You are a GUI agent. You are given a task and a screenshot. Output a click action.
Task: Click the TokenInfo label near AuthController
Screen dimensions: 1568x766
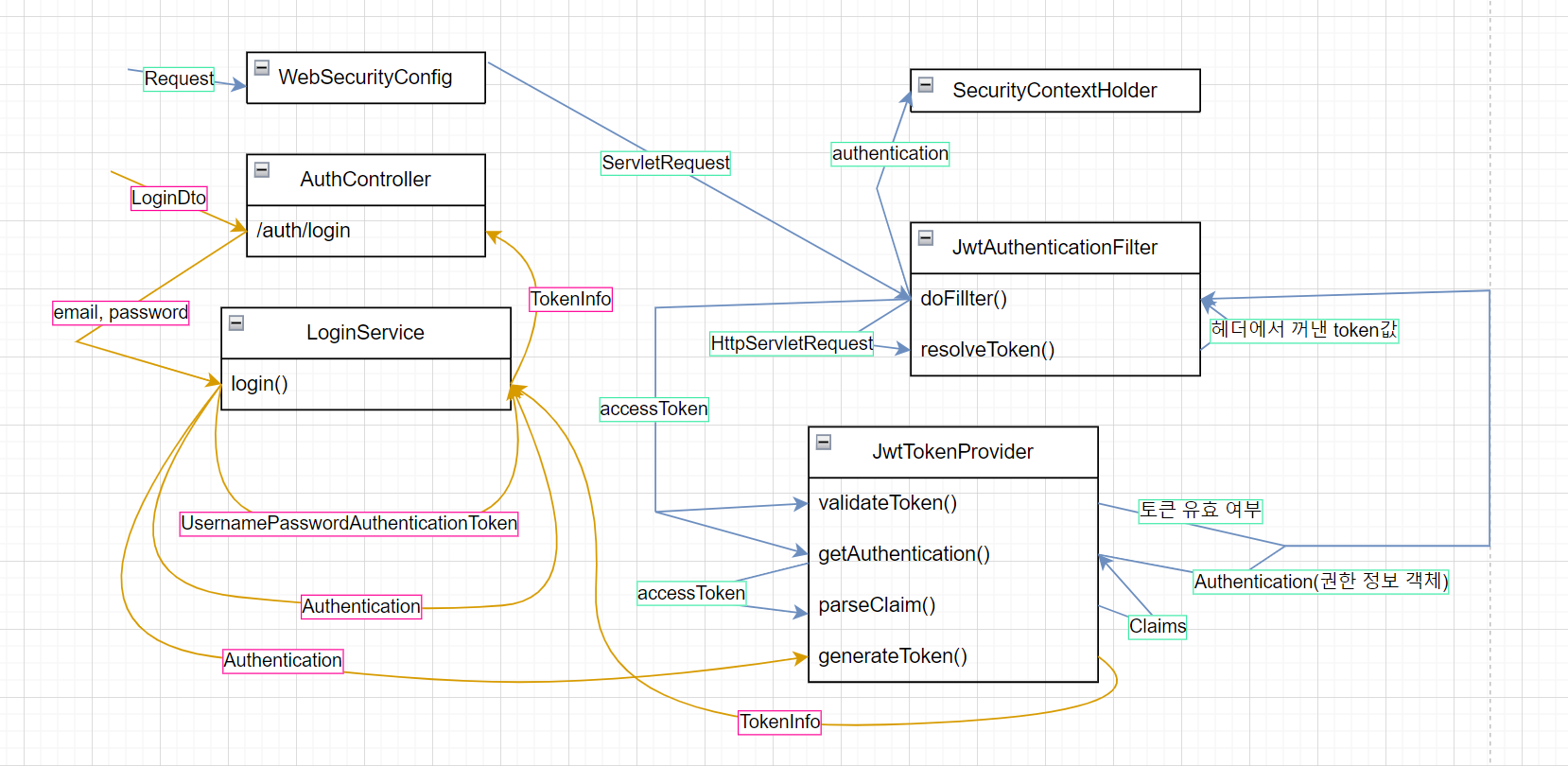(570, 299)
